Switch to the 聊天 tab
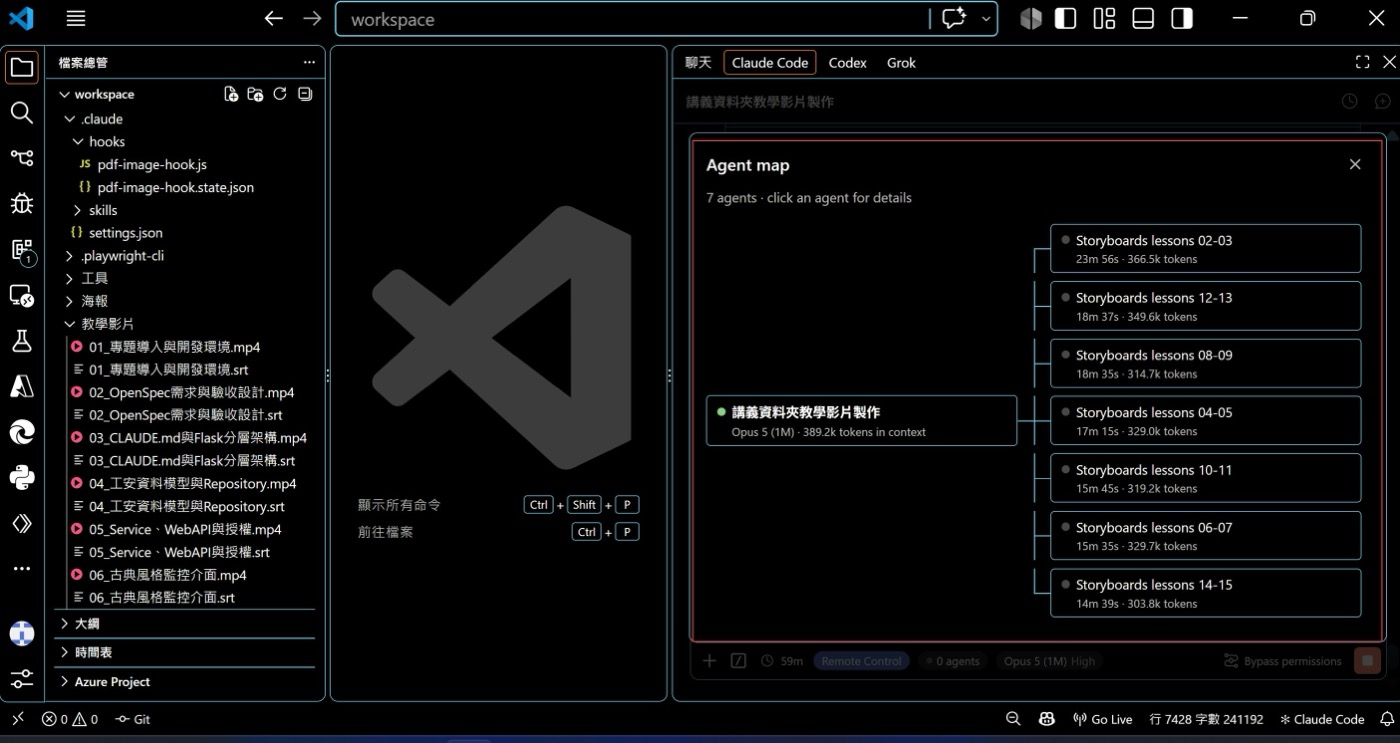Screen dimensions: 1400x743 click(x=698, y=62)
